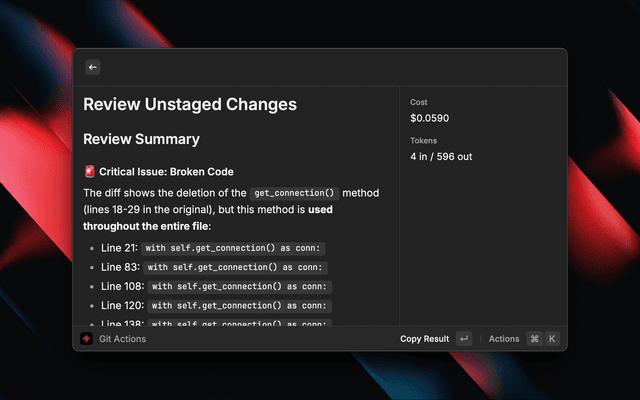Select the Line 21 code snippet
The height and width of the screenshot is (400, 640).
coord(234,248)
